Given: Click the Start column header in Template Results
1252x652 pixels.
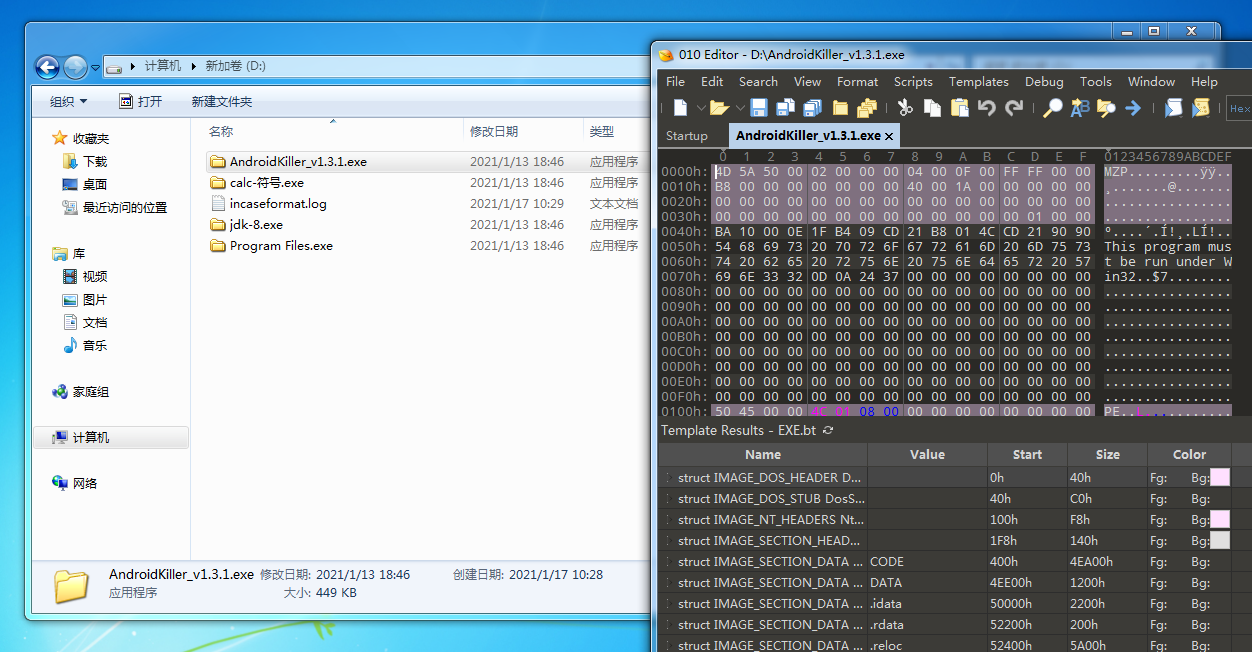Looking at the screenshot, I should pos(1027,454).
